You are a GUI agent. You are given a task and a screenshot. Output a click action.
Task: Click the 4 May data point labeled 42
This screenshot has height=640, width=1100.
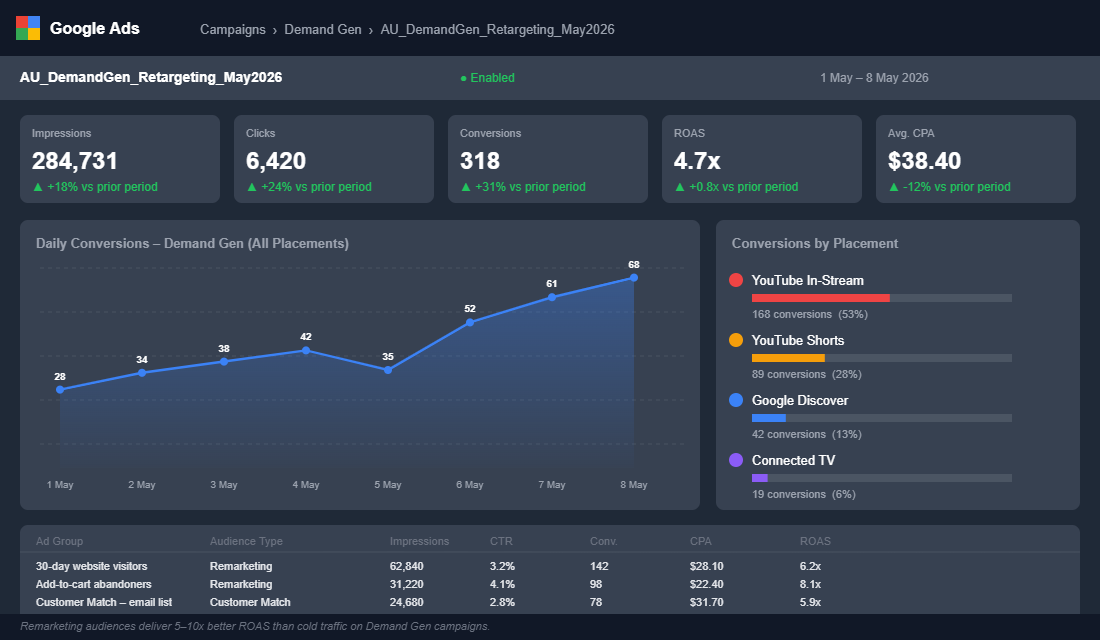pos(306,350)
